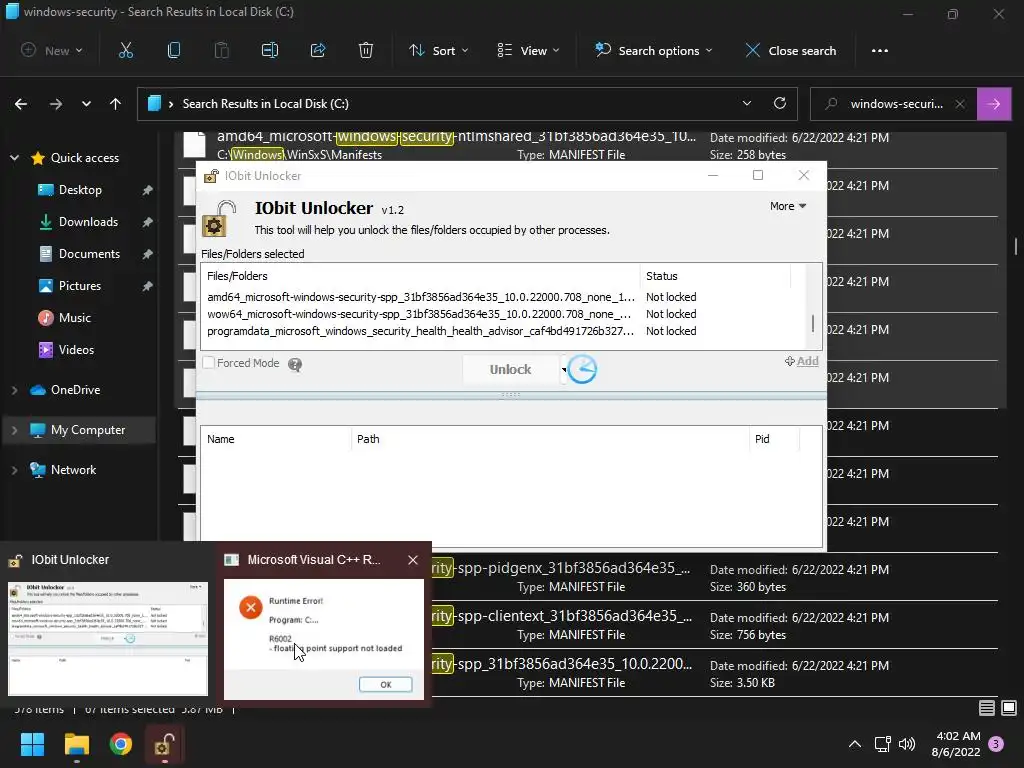The image size is (1024, 768).
Task: Open Documents in Quick access
Action: pyautogui.click(x=89, y=254)
